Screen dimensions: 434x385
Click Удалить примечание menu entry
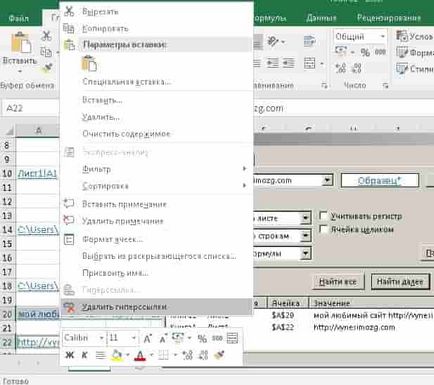123,221
